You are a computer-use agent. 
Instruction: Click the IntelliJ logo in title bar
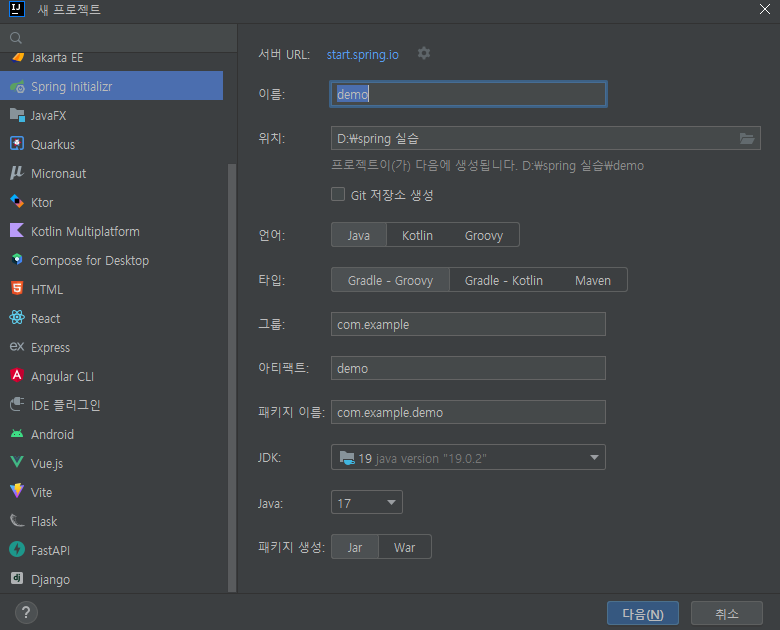[x=17, y=9]
